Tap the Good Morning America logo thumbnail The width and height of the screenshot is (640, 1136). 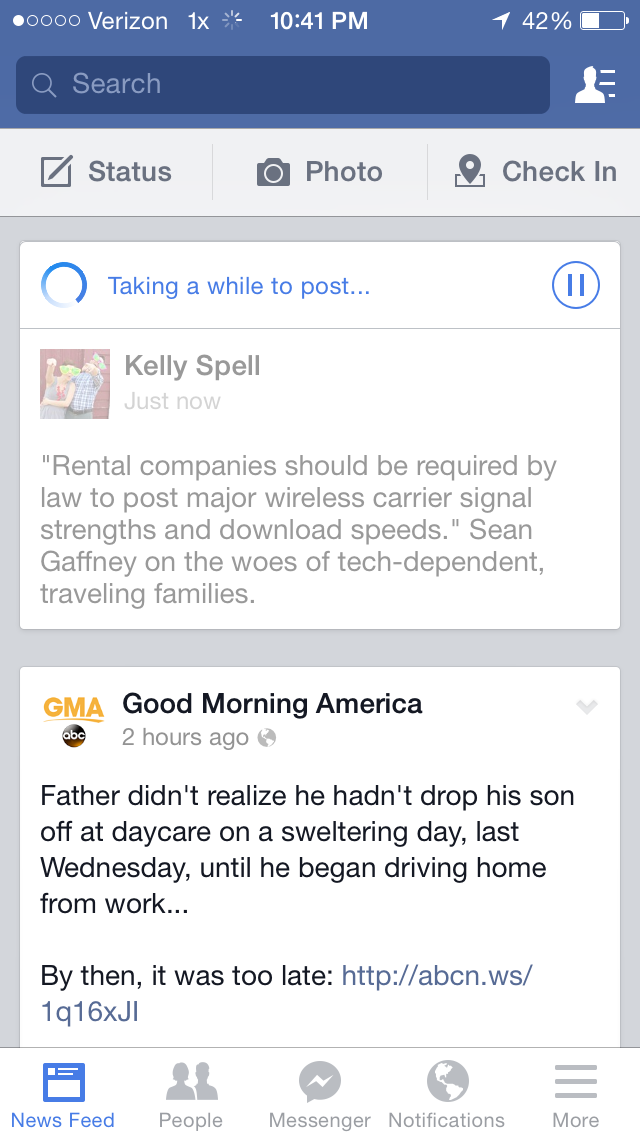[74, 720]
